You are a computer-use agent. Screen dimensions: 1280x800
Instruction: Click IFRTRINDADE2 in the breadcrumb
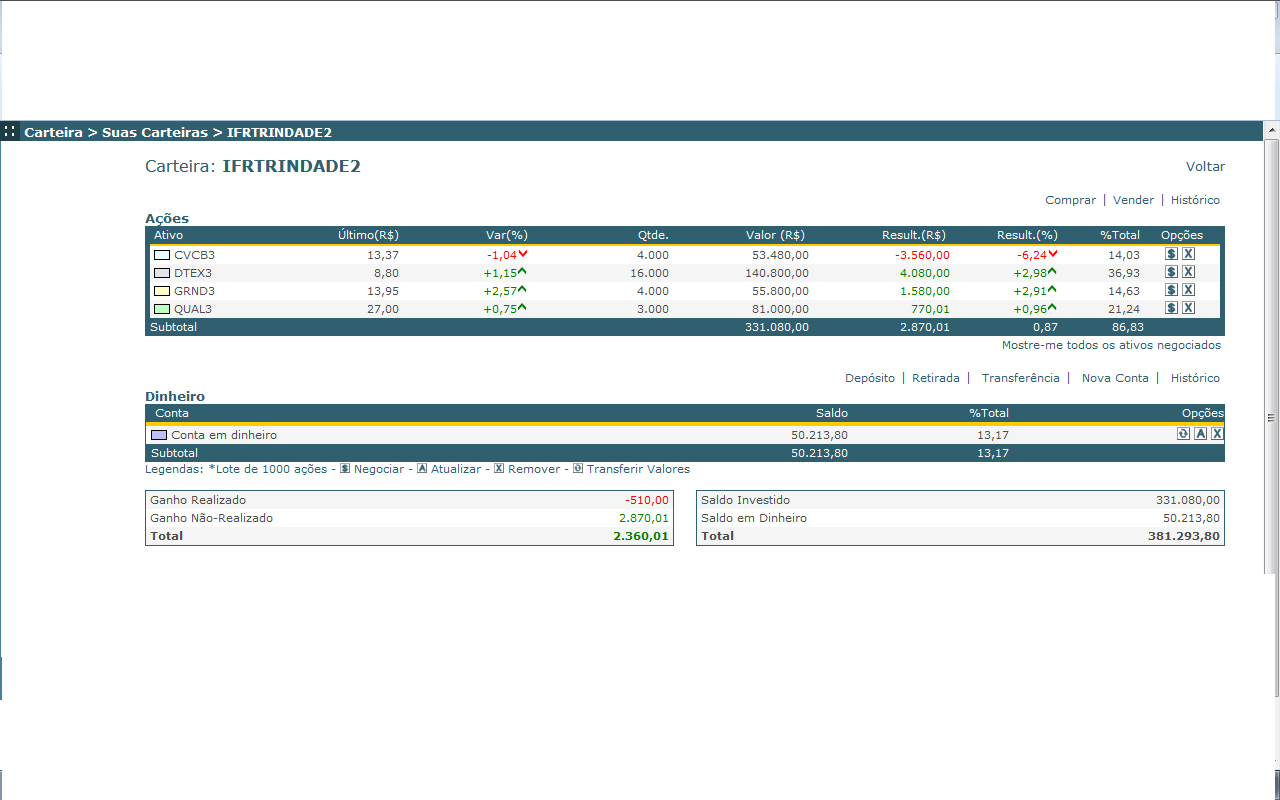[279, 132]
